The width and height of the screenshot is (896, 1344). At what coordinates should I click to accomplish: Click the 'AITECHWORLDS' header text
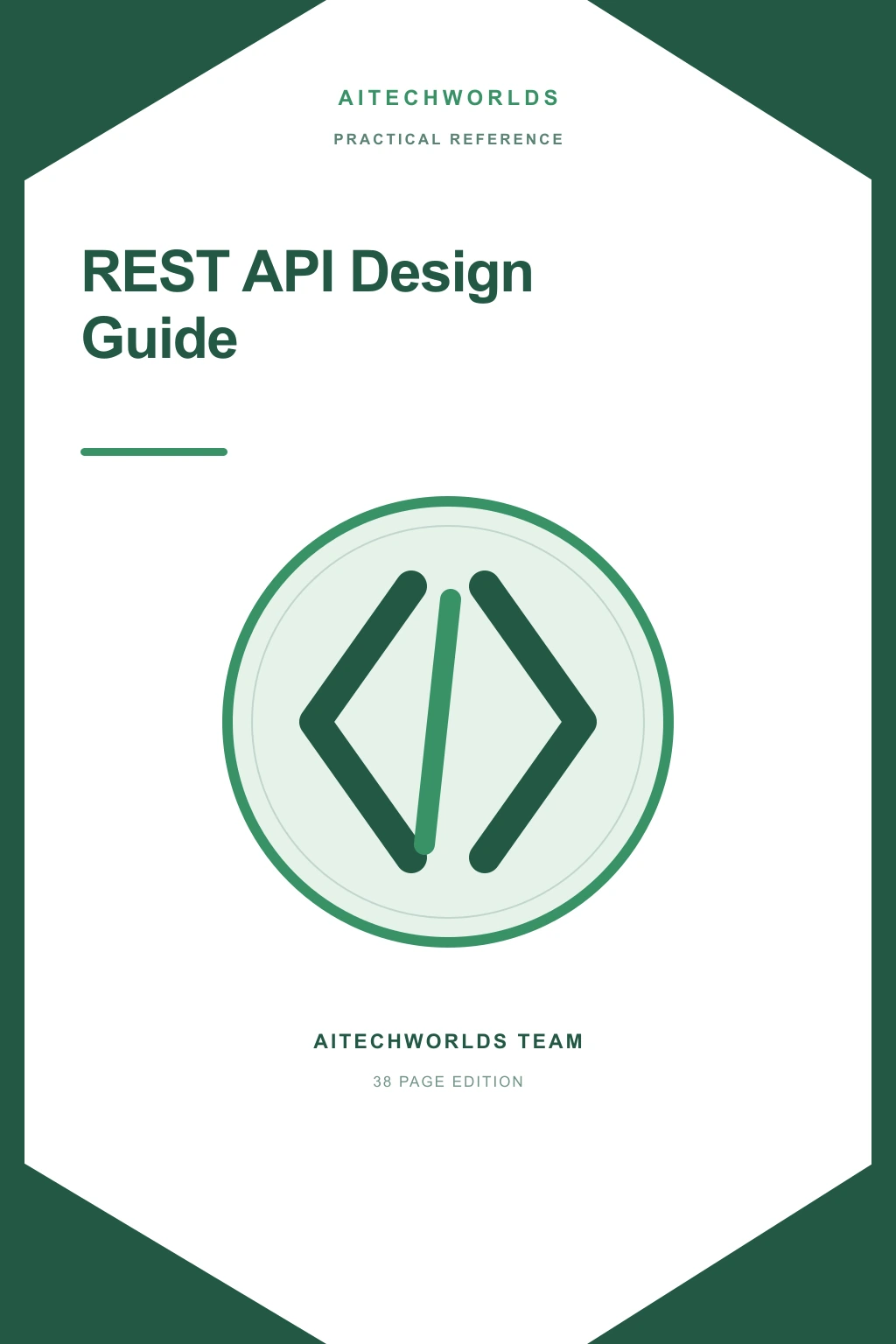[x=449, y=98]
